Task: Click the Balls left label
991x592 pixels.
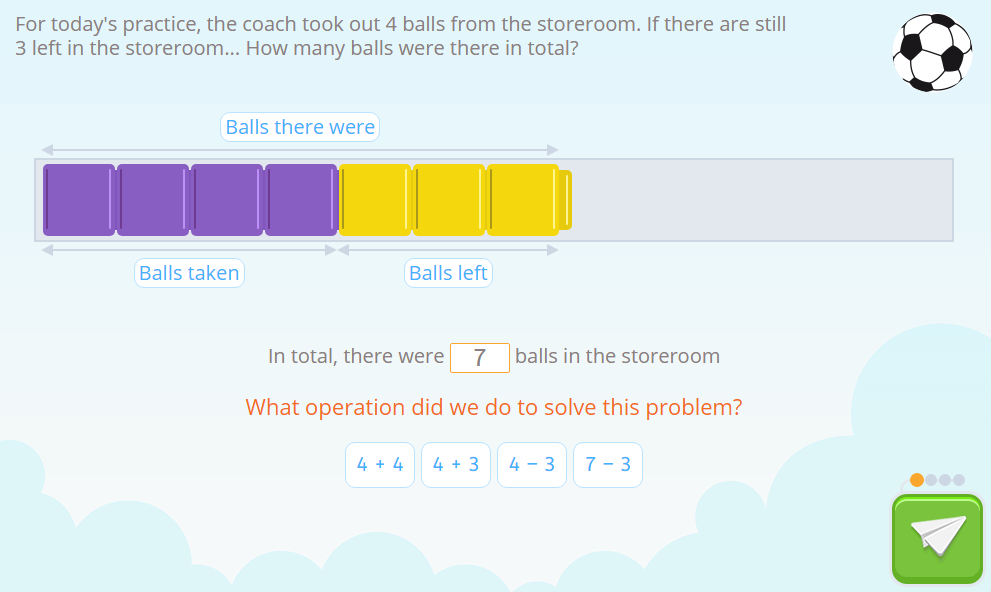Action: tap(448, 272)
